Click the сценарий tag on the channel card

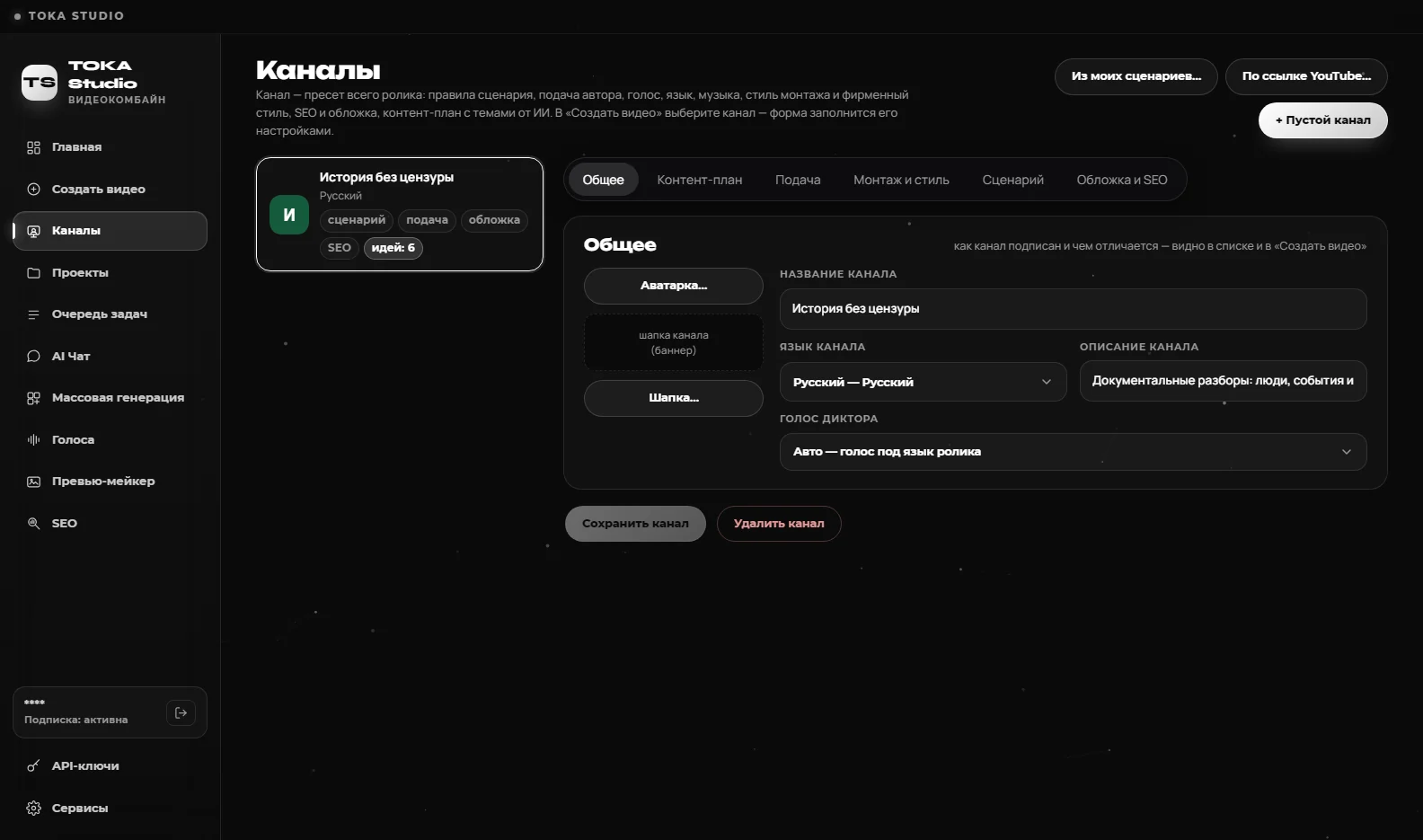[357, 220]
